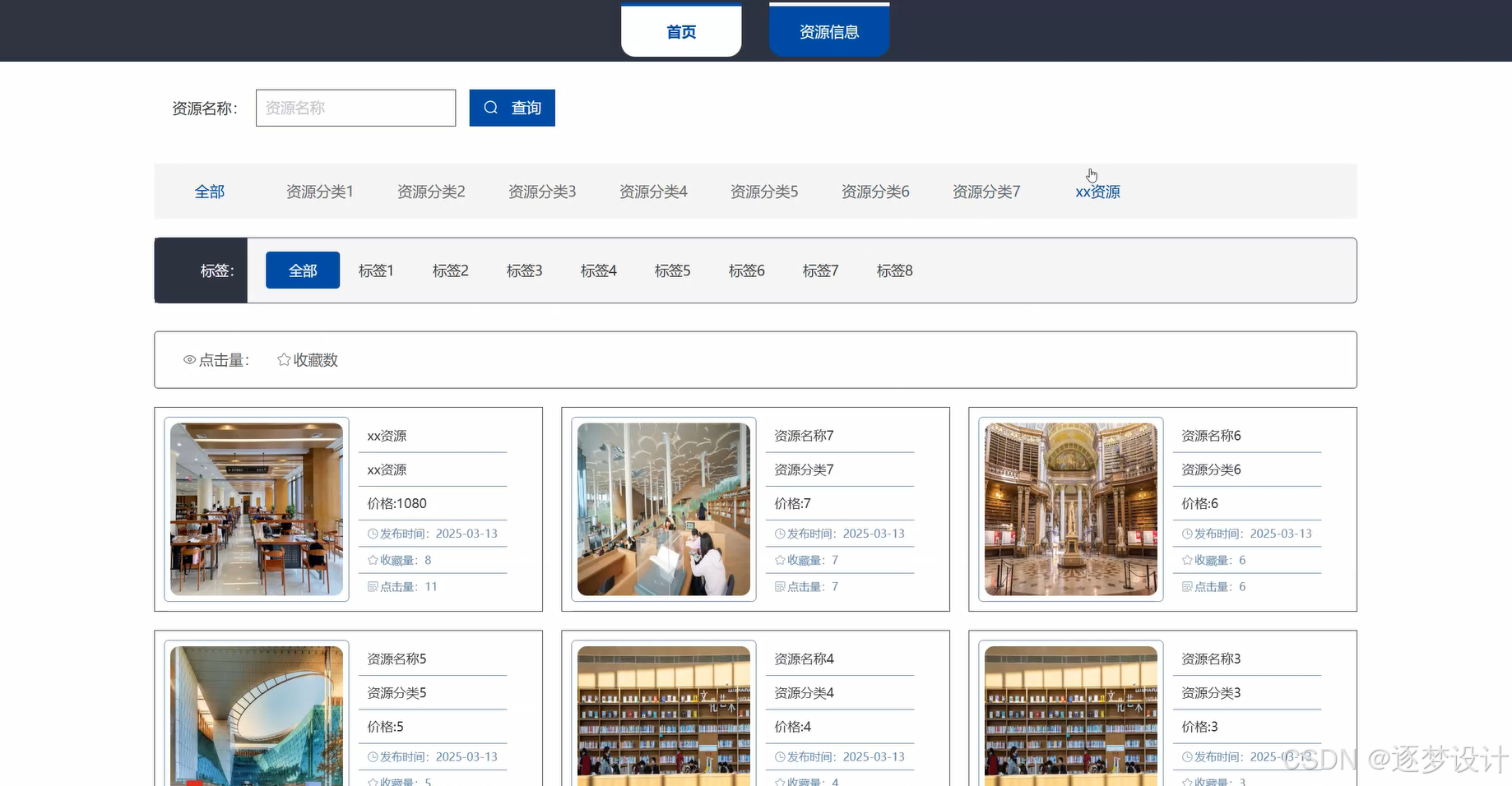The image size is (1512, 786).
Task: Select tag 标签2
Action: click(x=450, y=270)
